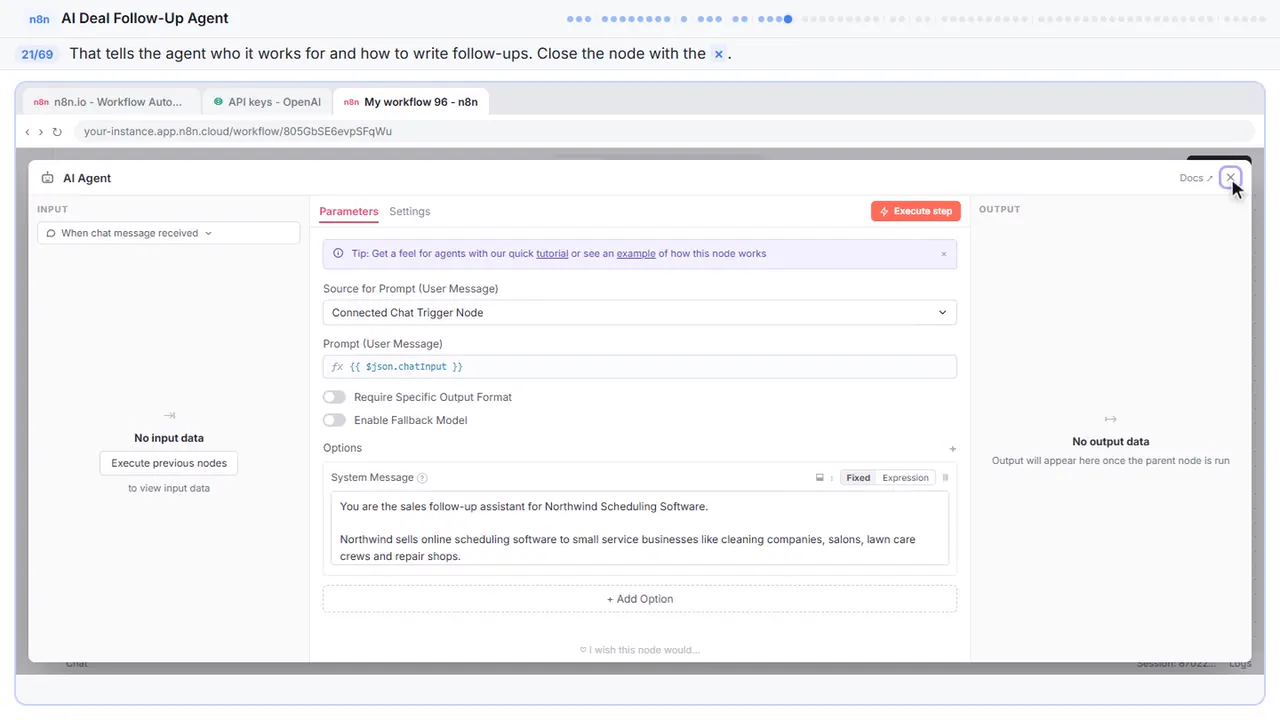Click the plus icon beside Options
Image resolution: width=1280 pixels, height=720 pixels.
coord(952,449)
